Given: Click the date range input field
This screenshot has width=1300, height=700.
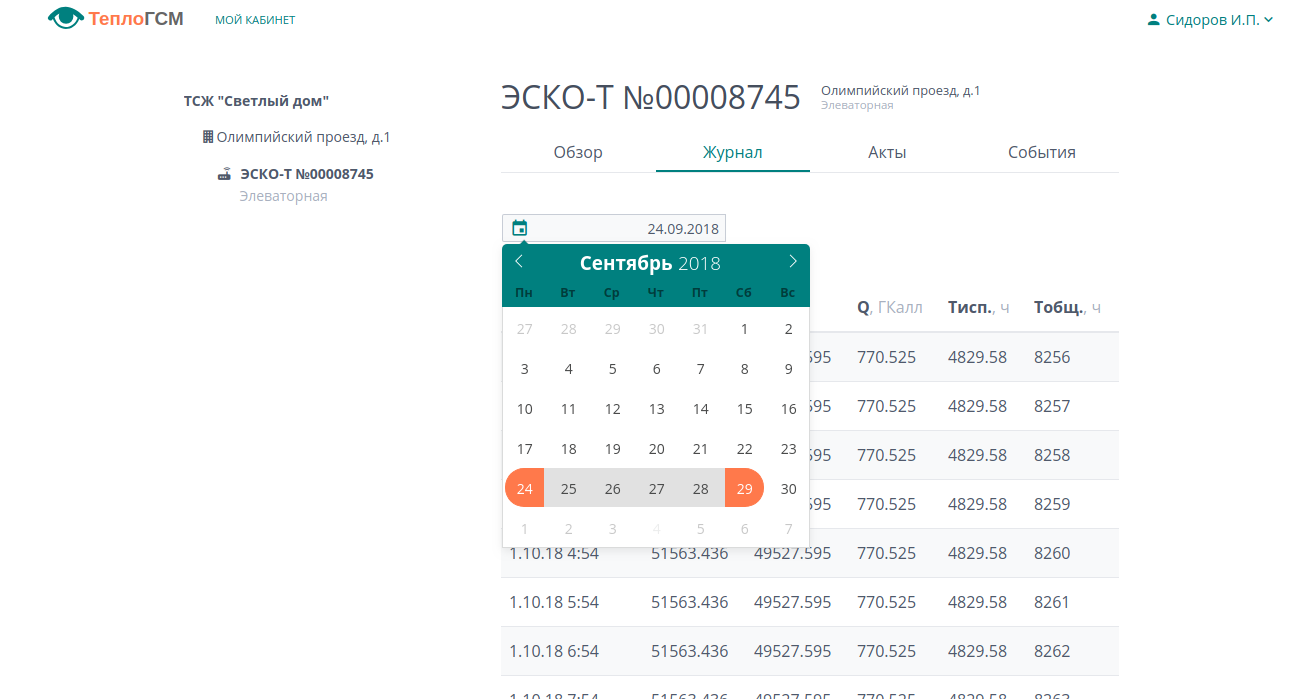Looking at the screenshot, I should [614, 228].
